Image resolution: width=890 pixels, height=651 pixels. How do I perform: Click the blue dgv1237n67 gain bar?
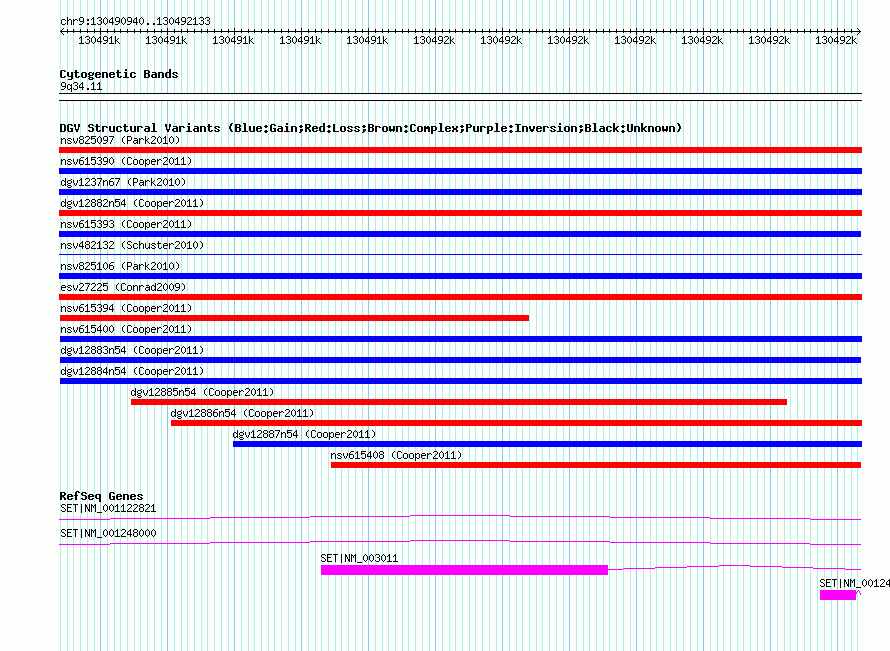(460, 192)
